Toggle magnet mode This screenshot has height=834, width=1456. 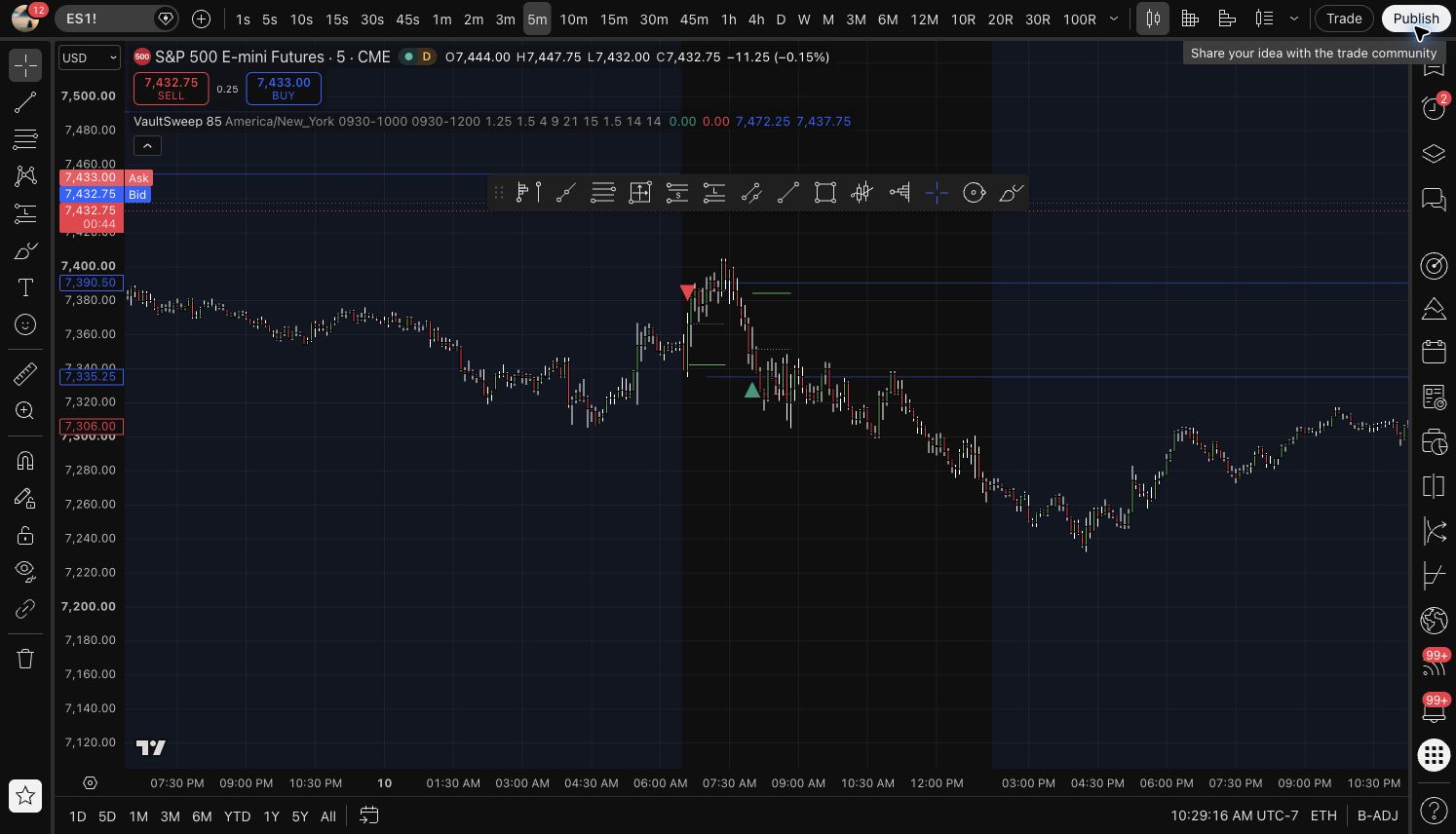[x=25, y=460]
